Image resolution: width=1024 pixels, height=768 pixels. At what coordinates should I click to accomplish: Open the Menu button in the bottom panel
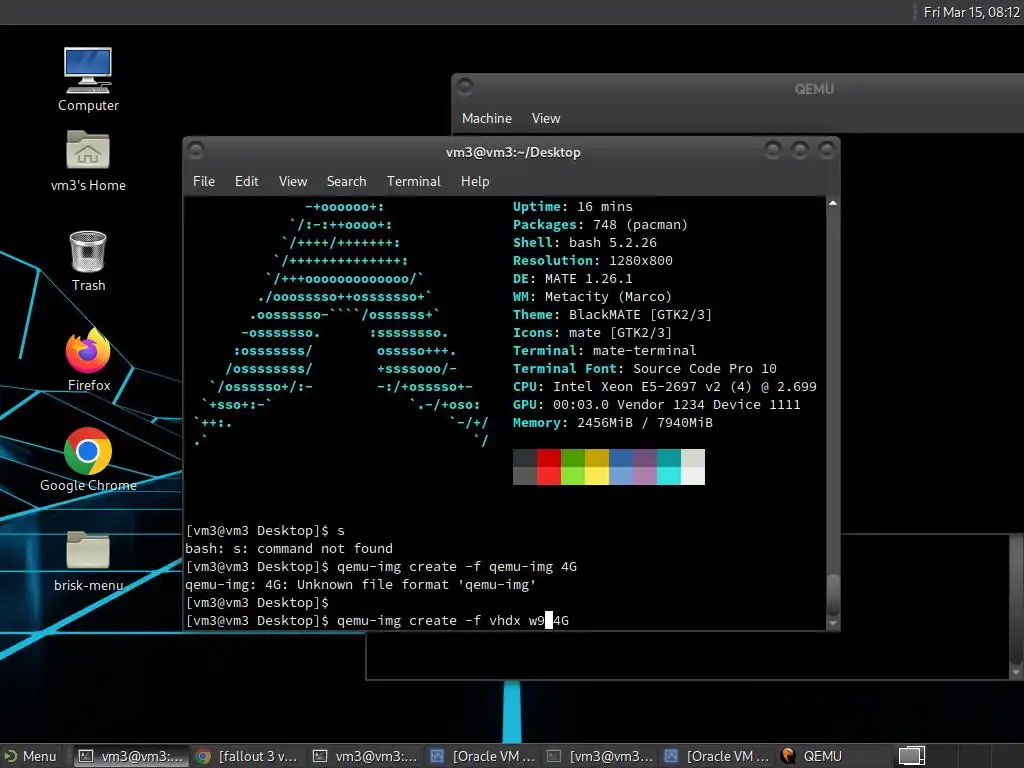click(31, 756)
